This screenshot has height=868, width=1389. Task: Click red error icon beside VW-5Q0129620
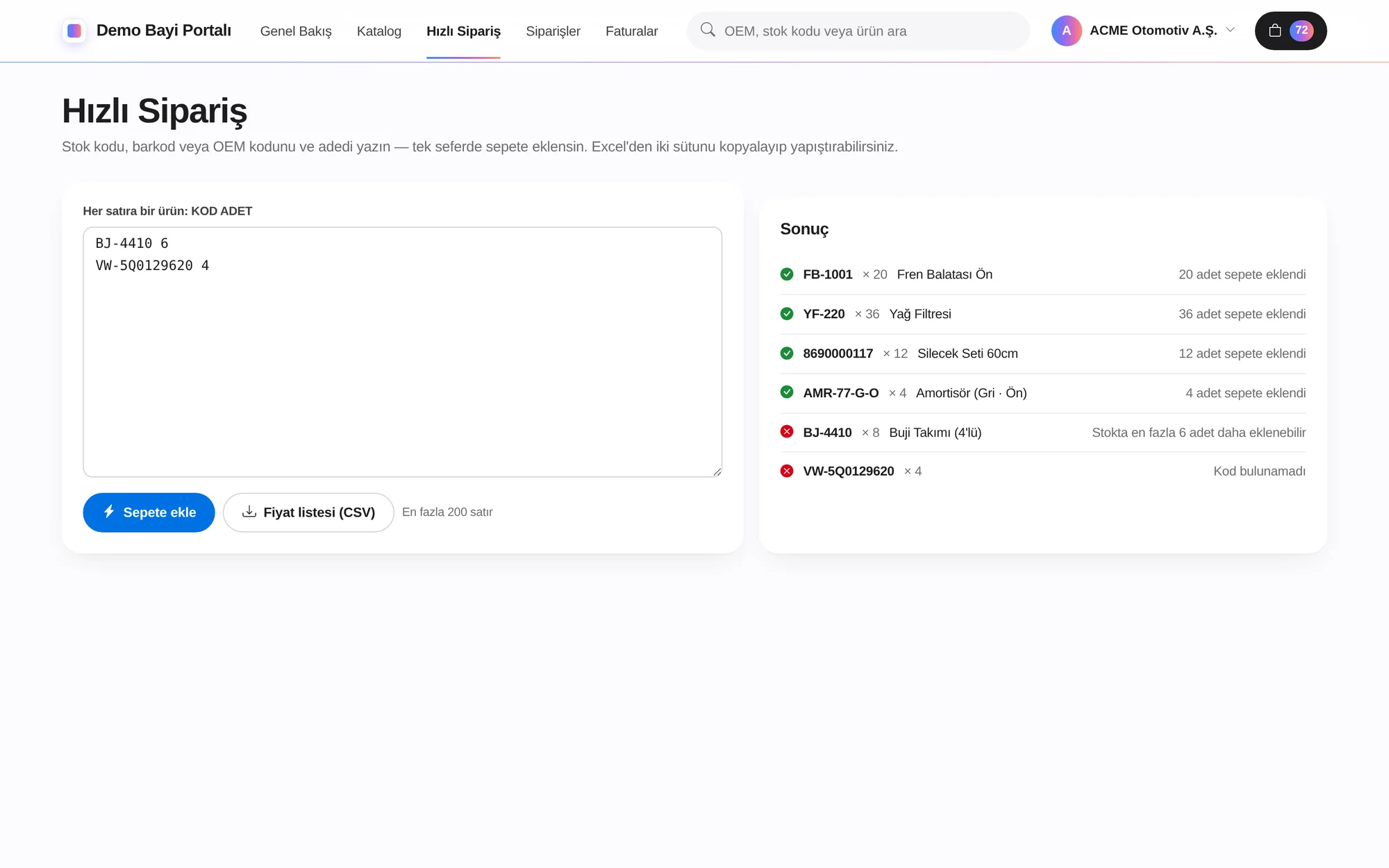point(787,471)
